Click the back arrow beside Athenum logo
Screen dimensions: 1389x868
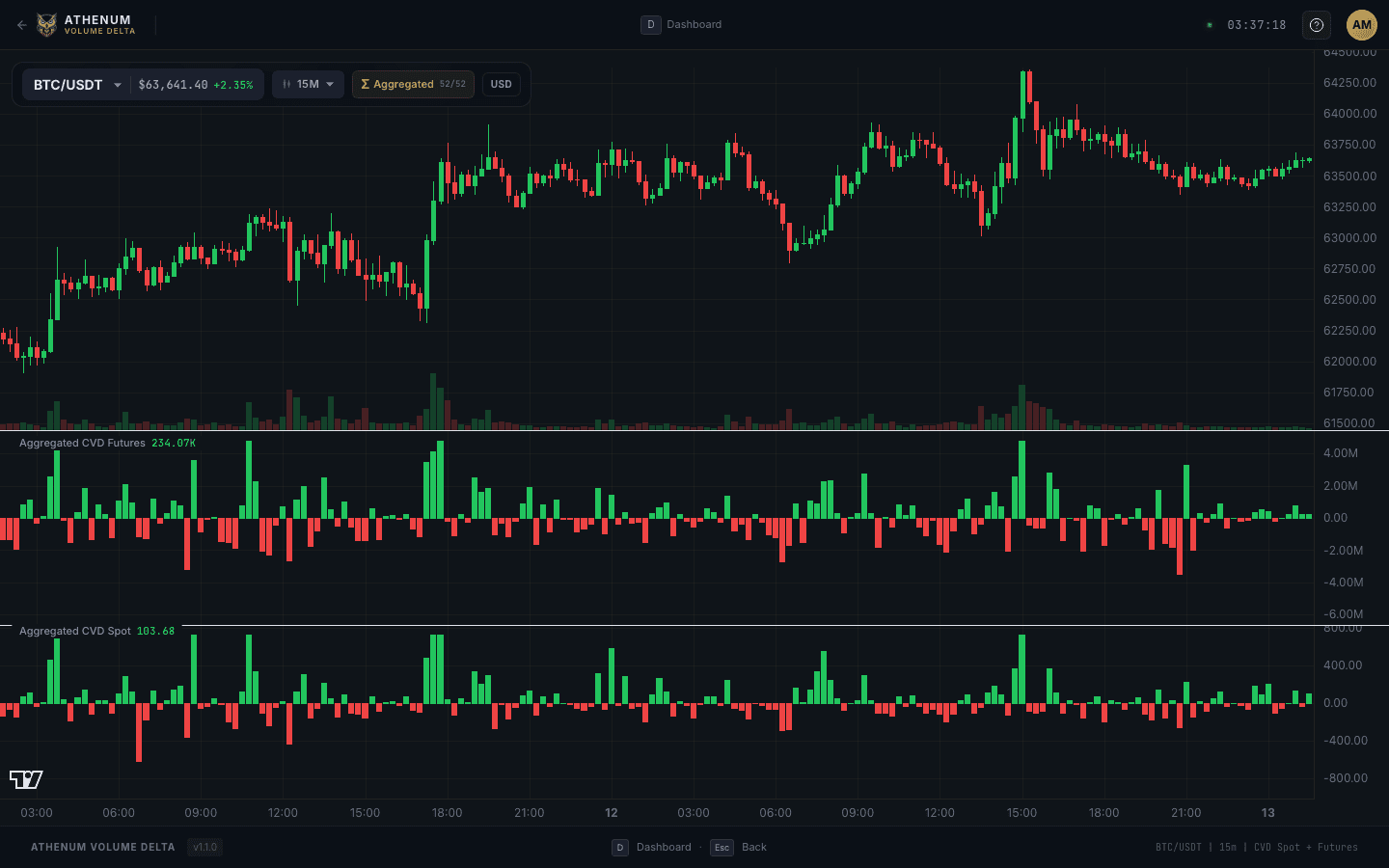coord(21,25)
